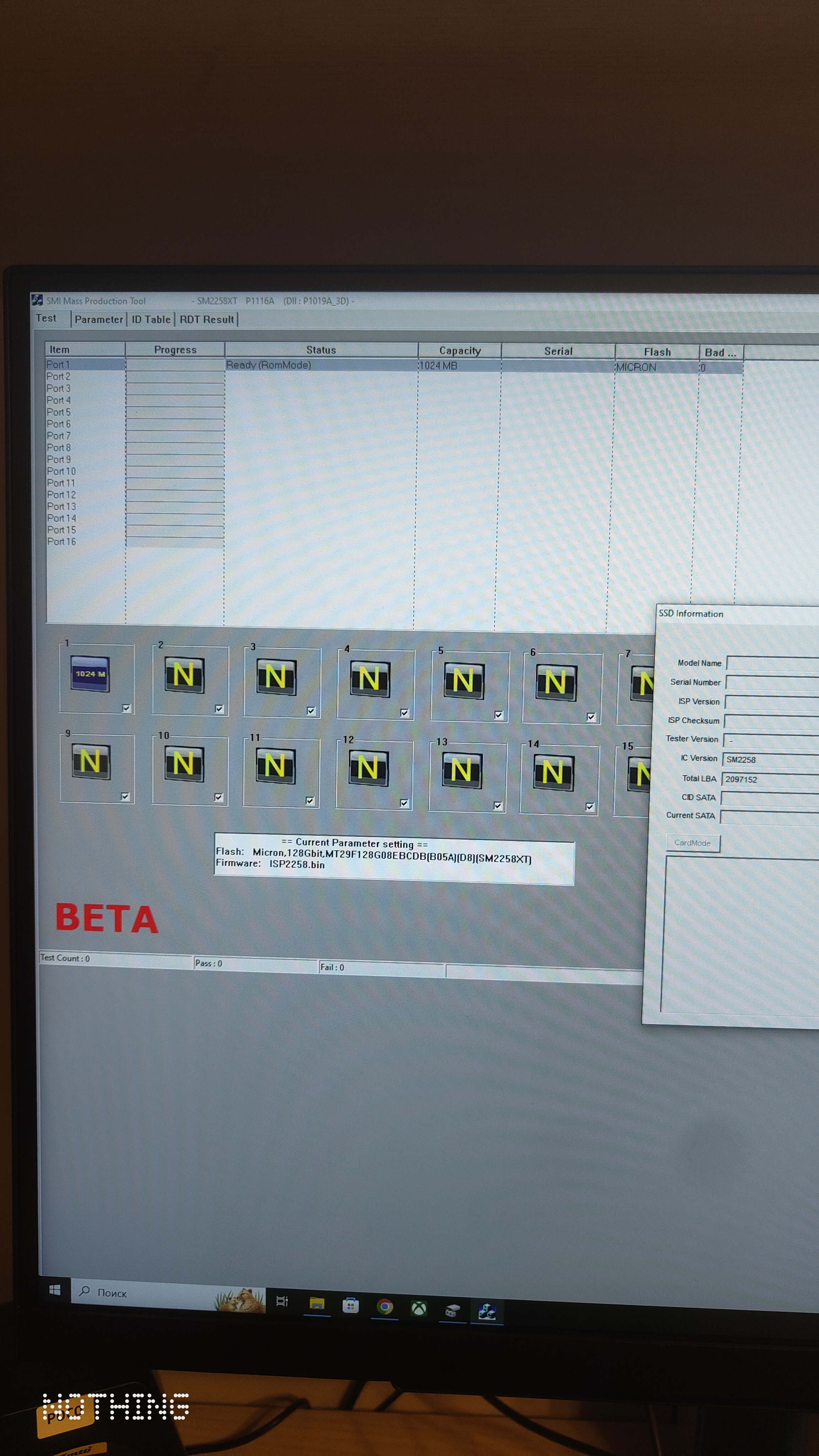
Task: Open the ID Table tab
Action: (151, 319)
